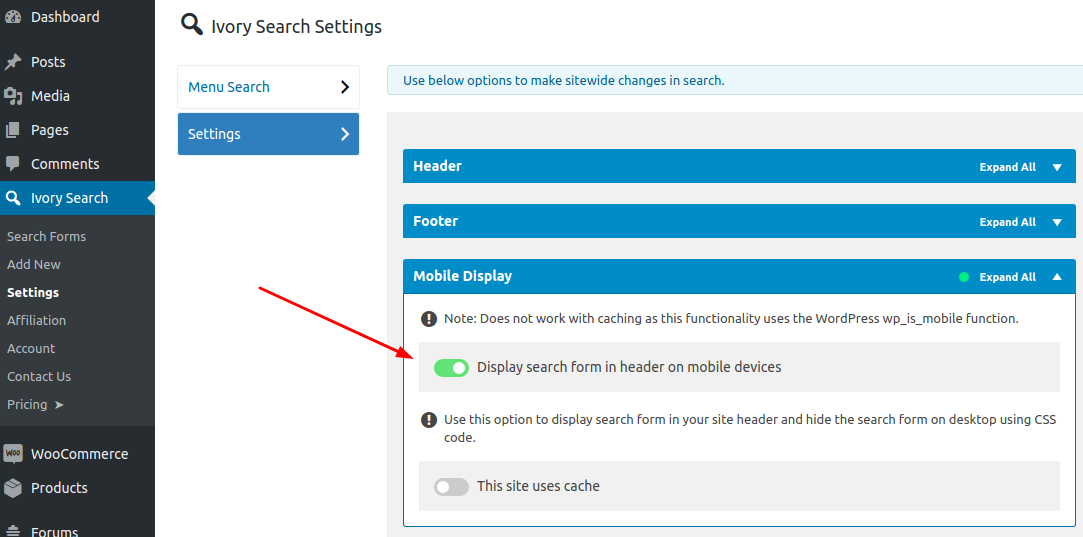
Task: Expand the Footer section arrow
Action: 1057,223
